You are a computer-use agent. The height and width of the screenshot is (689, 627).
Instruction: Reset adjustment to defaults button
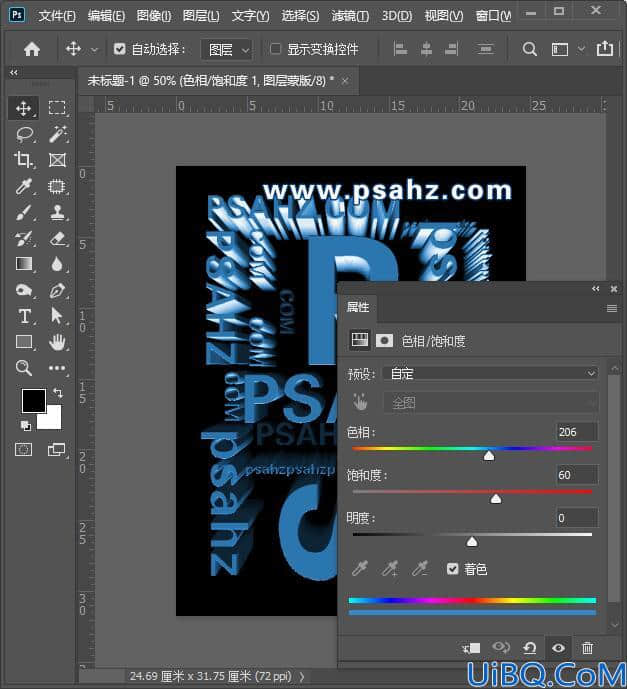(x=530, y=648)
